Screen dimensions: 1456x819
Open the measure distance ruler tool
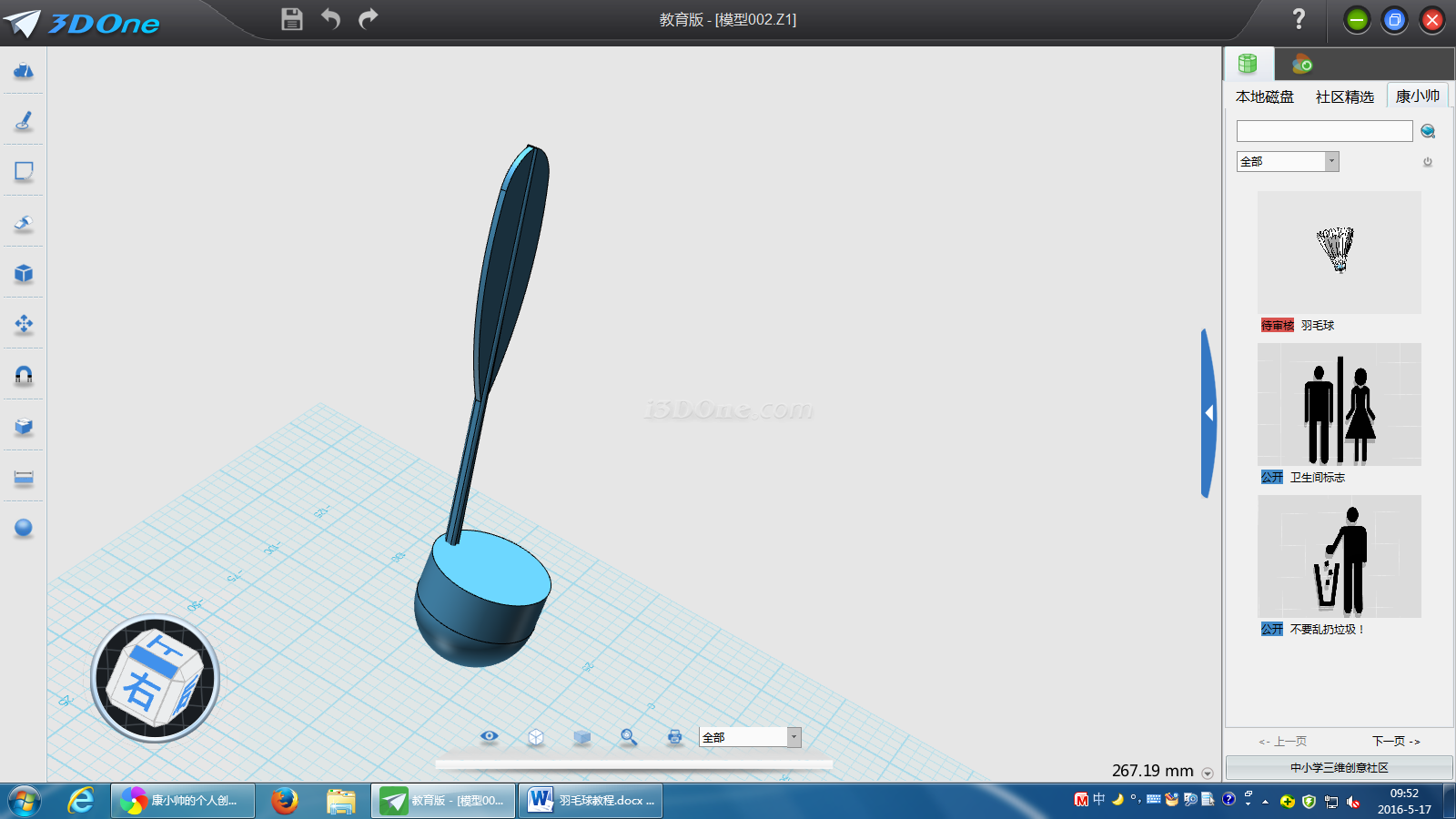click(x=24, y=477)
